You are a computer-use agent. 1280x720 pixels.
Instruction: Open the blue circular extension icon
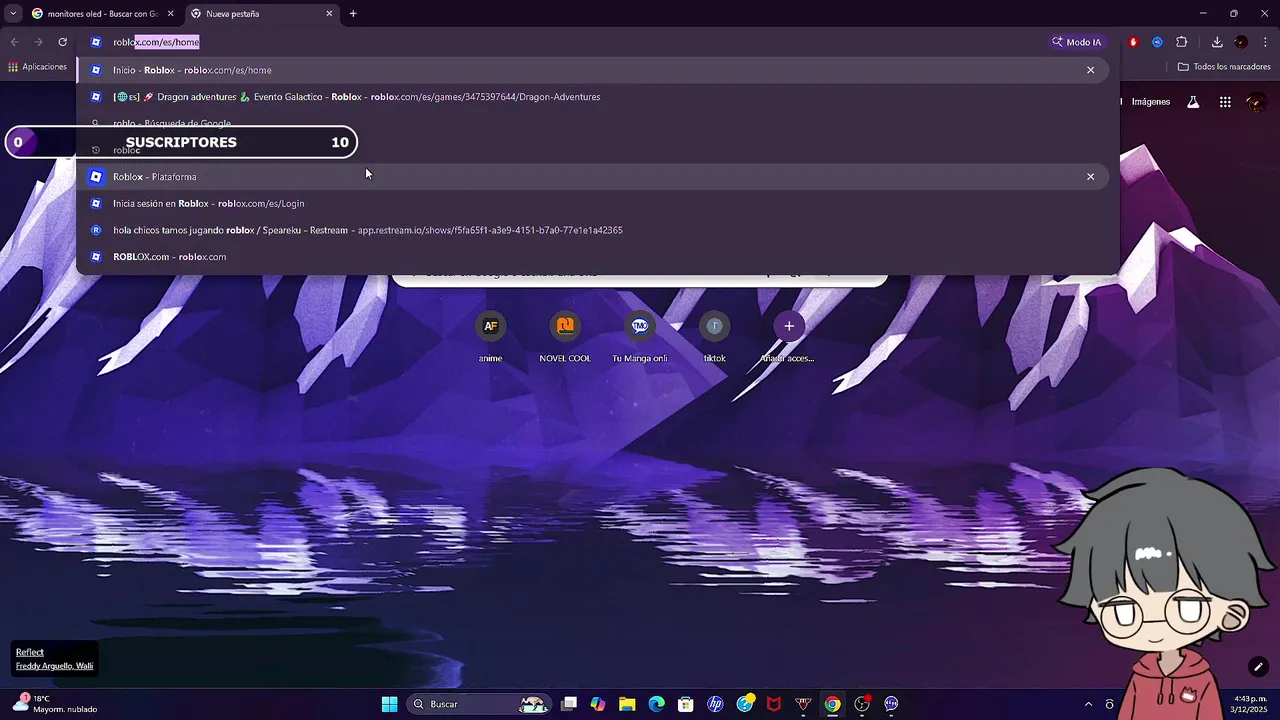tap(1157, 42)
